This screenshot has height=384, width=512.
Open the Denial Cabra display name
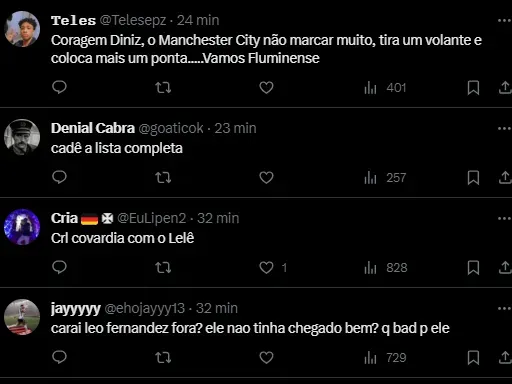pyautogui.click(x=93, y=128)
